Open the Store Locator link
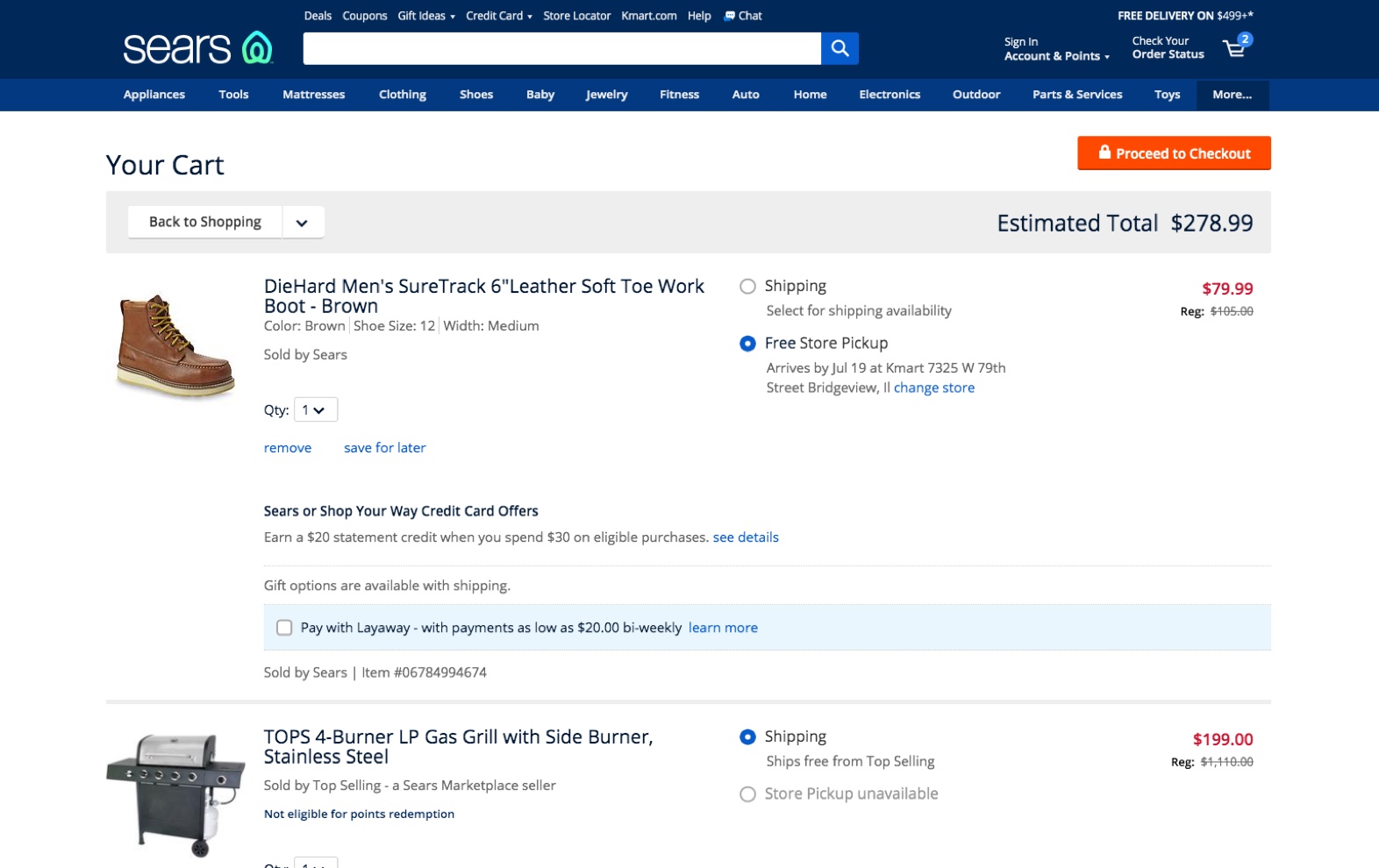Screen dimensions: 1379x868 pos(576,16)
